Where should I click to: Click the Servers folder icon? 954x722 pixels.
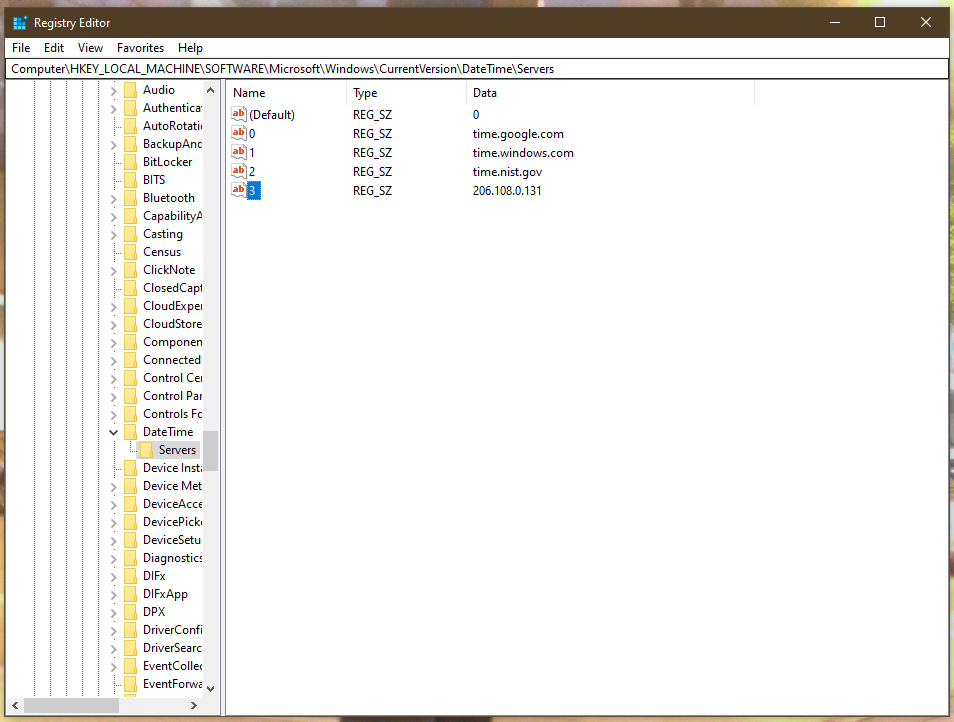(148, 449)
